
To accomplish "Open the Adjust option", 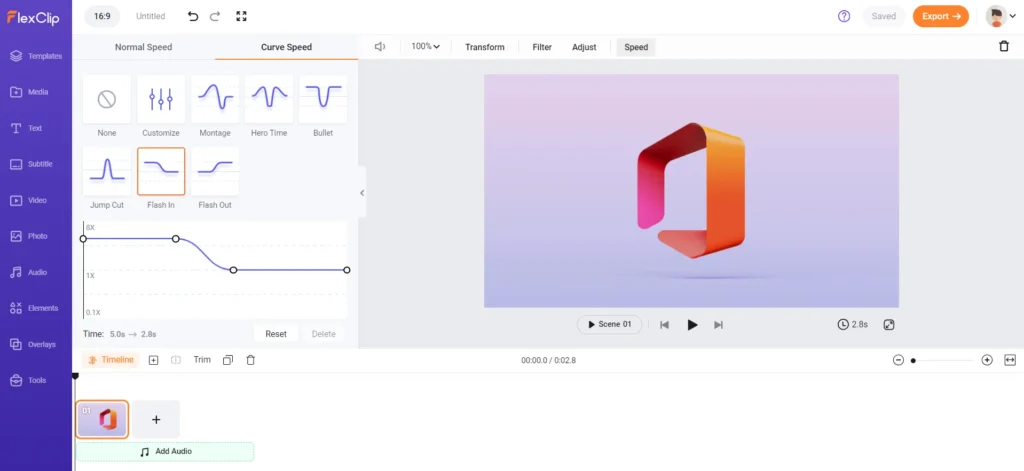I will coord(584,47).
